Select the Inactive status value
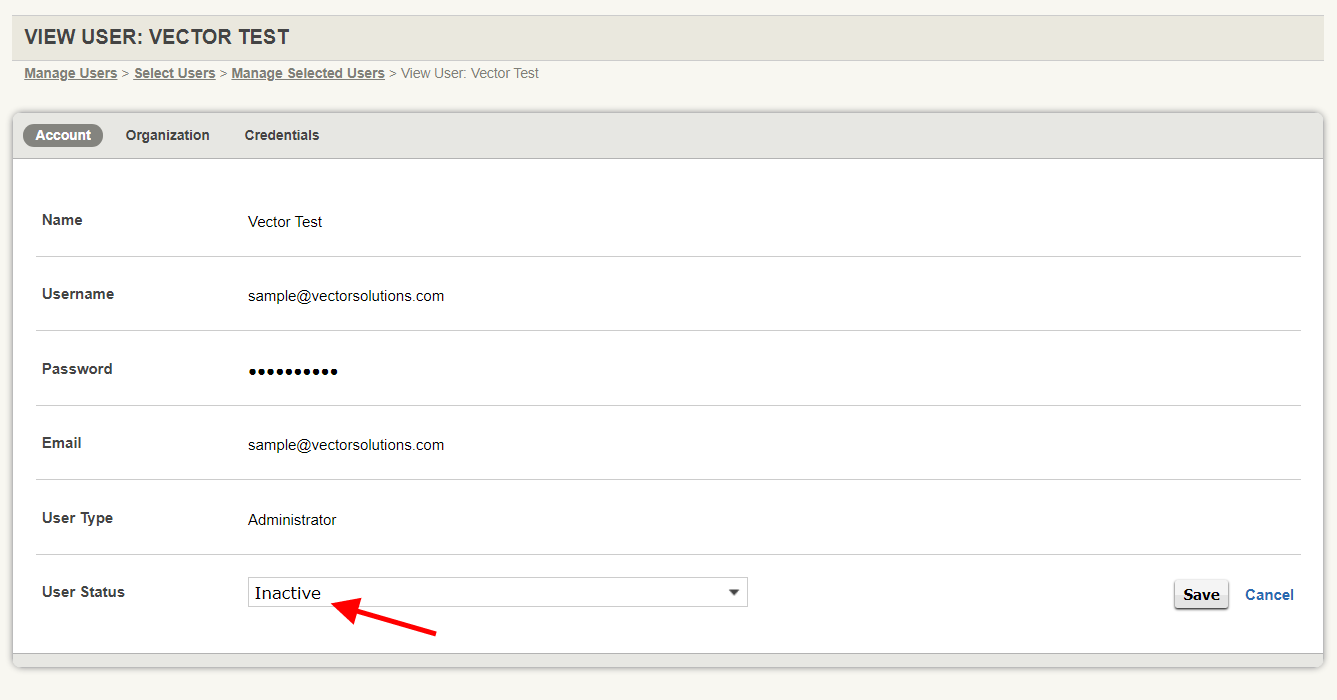Image resolution: width=1337 pixels, height=700 pixels. pyautogui.click(x=289, y=592)
